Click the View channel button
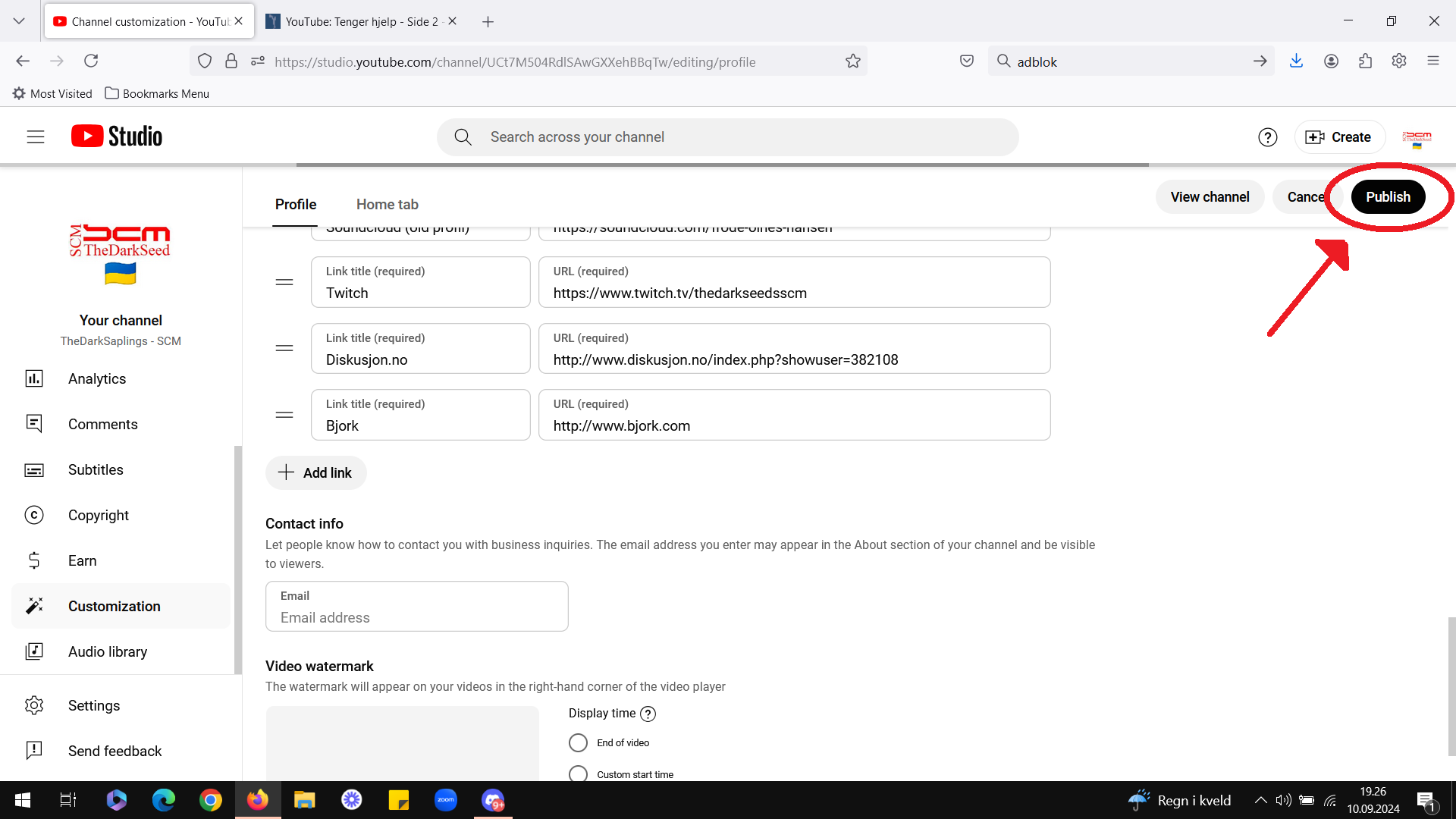The image size is (1456, 819). click(x=1210, y=197)
